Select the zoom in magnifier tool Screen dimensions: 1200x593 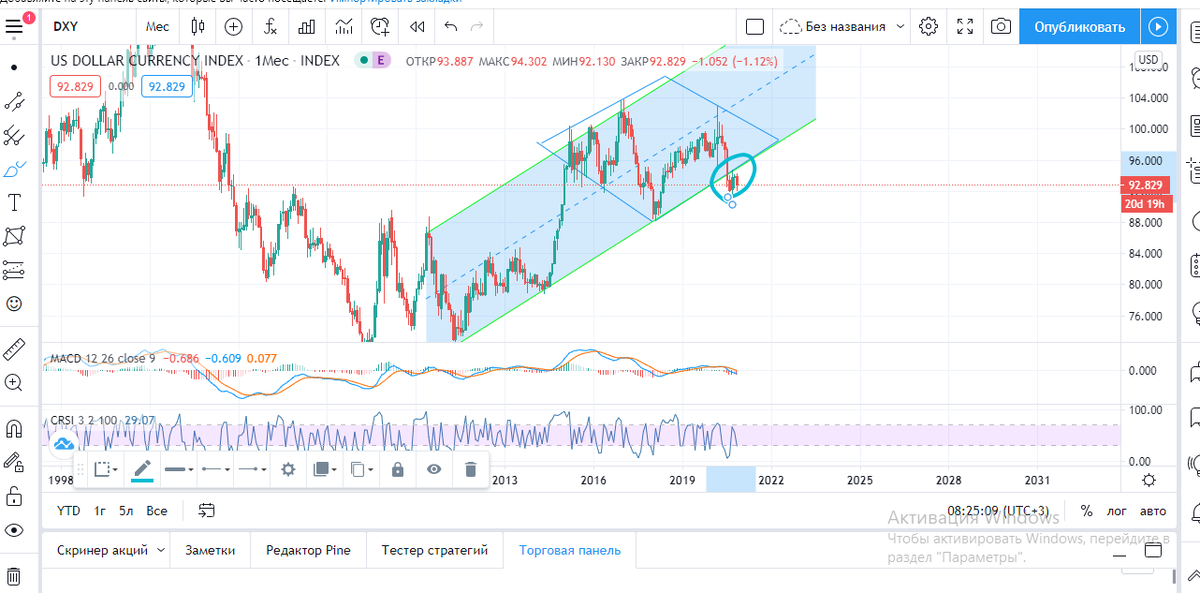click(14, 382)
